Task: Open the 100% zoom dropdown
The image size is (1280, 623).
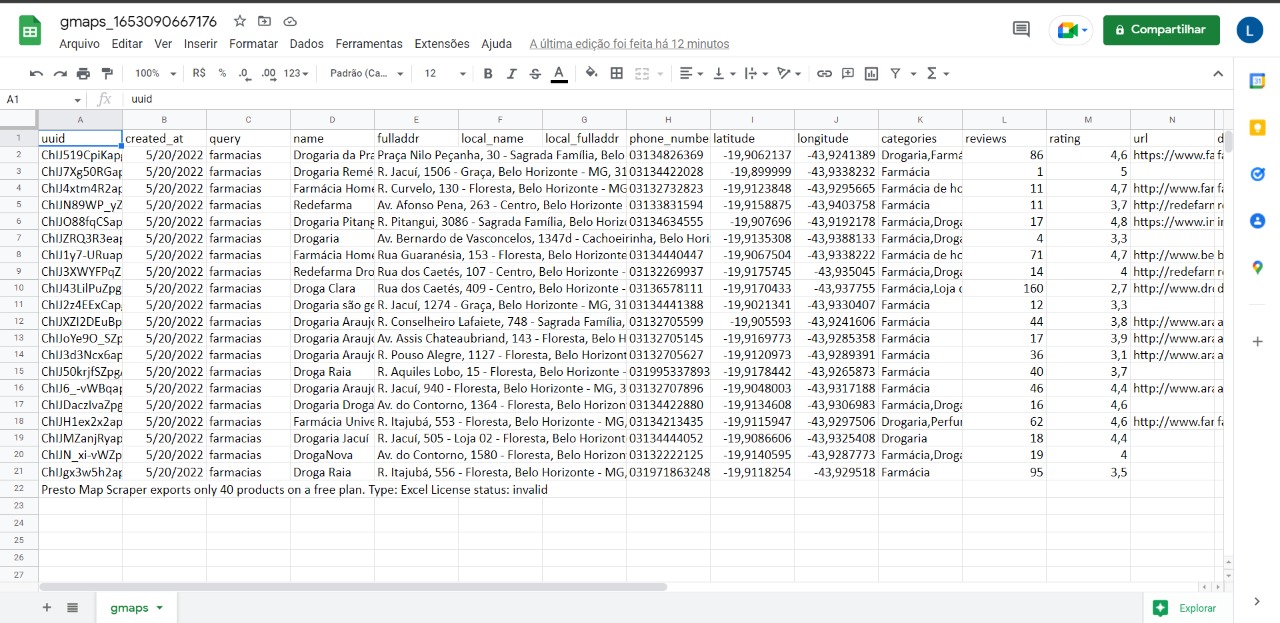Action: coord(156,73)
